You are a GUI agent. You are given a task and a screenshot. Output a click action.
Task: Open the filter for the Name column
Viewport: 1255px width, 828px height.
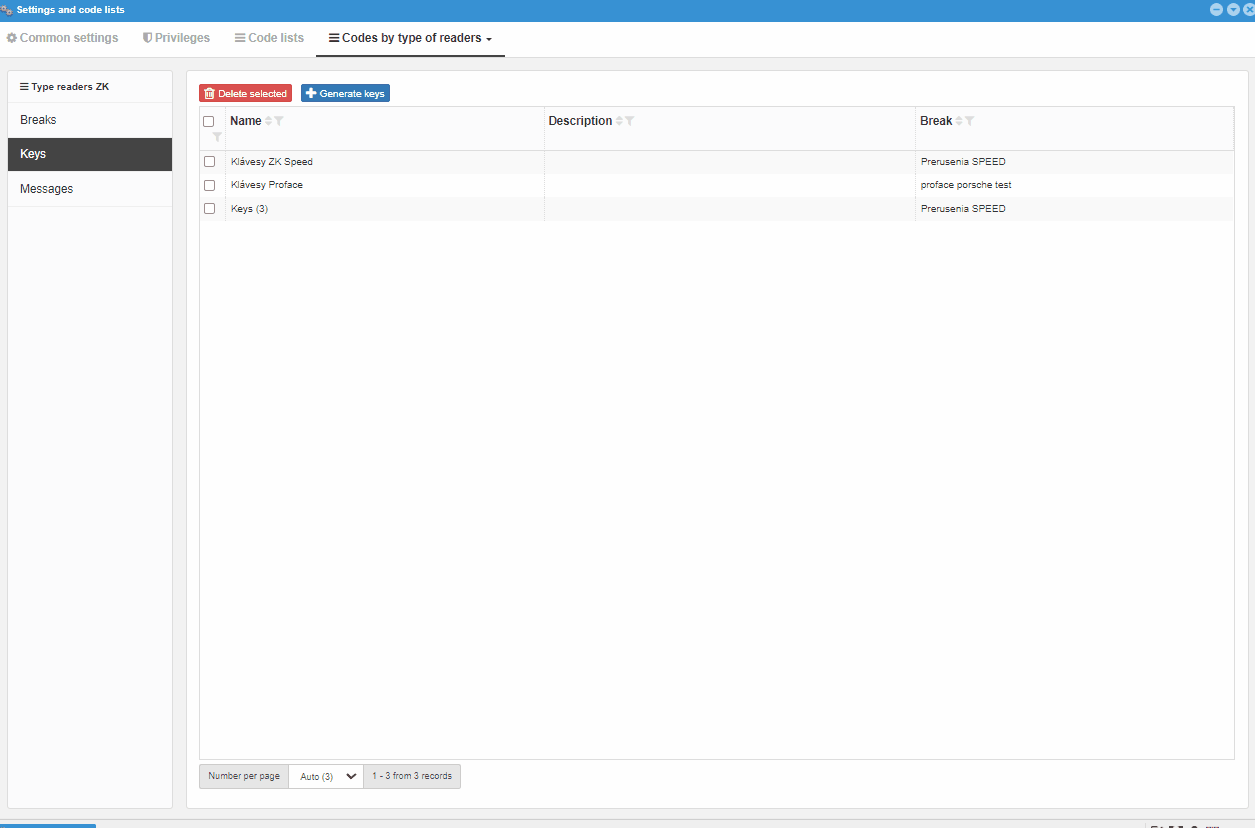coord(279,121)
